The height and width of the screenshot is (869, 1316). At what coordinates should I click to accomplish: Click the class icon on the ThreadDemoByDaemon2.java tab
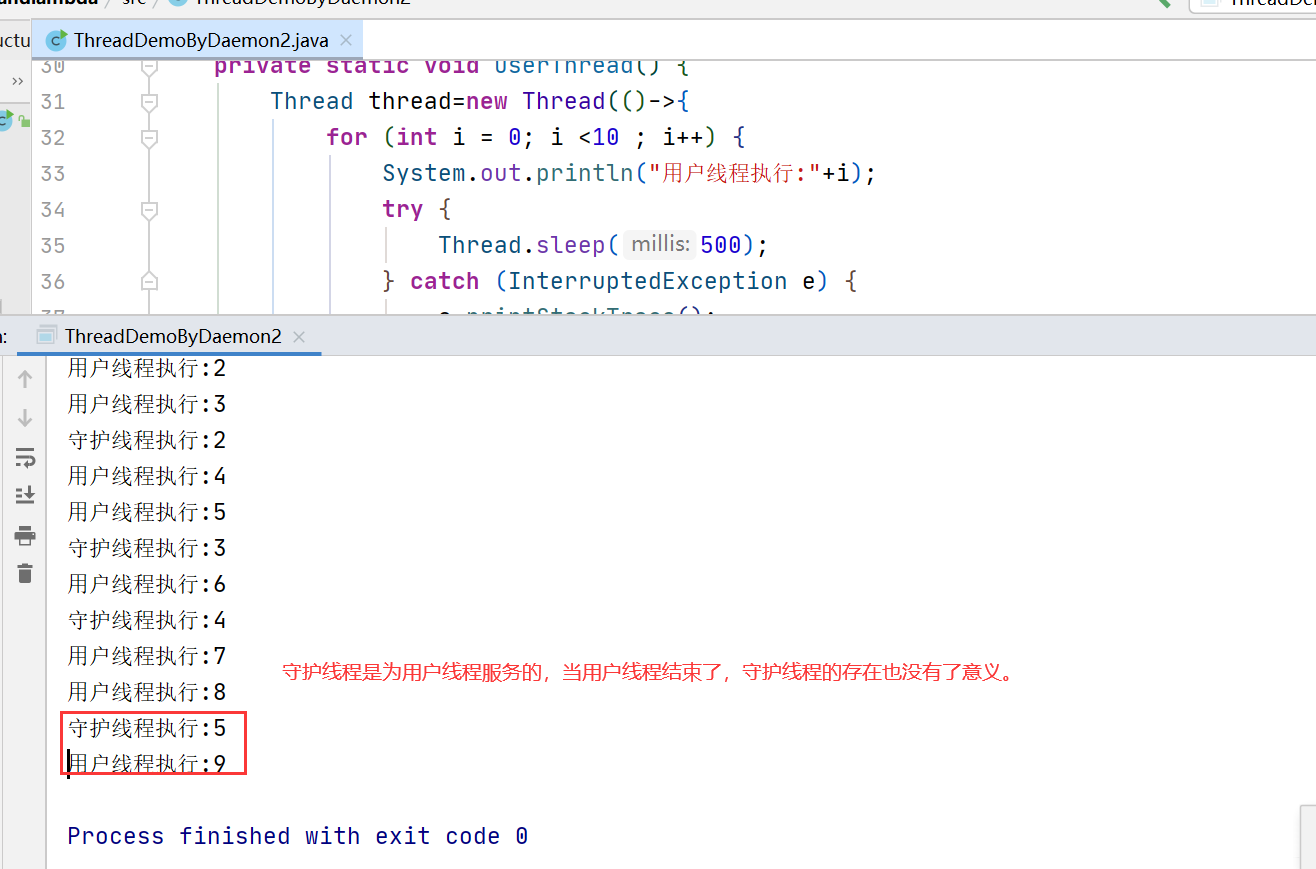[57, 41]
